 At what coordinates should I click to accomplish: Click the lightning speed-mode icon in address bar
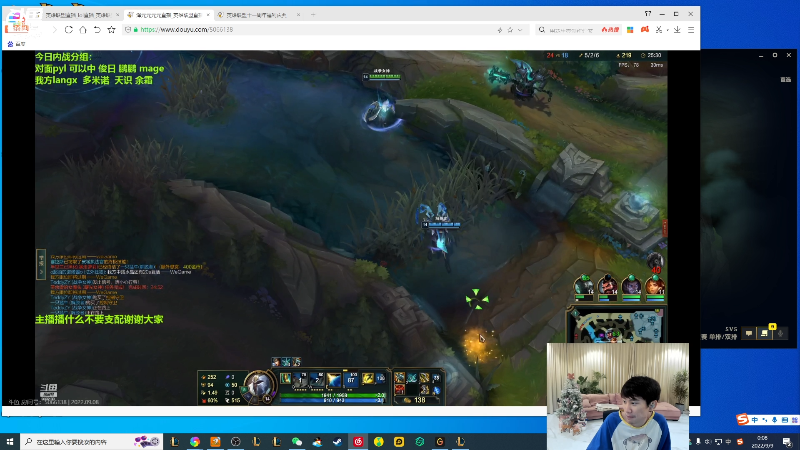(499, 30)
